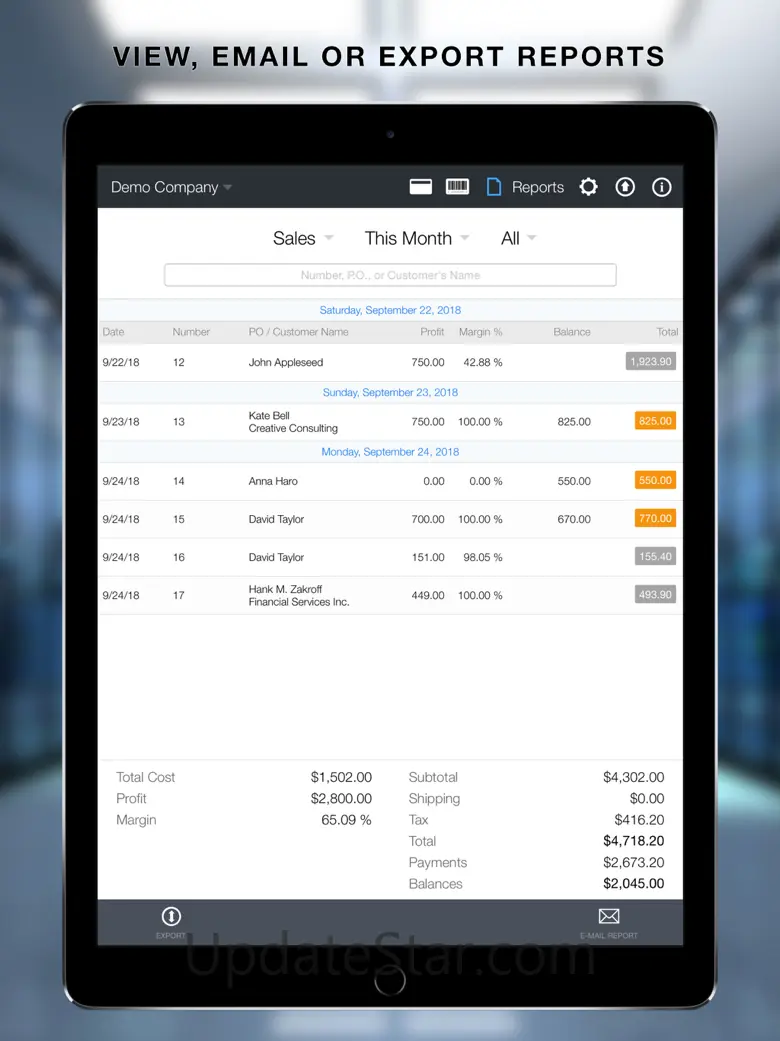Viewport: 780px width, 1041px height.
Task: Click the Payments $2,673.20 value
Action: click(x=633, y=862)
